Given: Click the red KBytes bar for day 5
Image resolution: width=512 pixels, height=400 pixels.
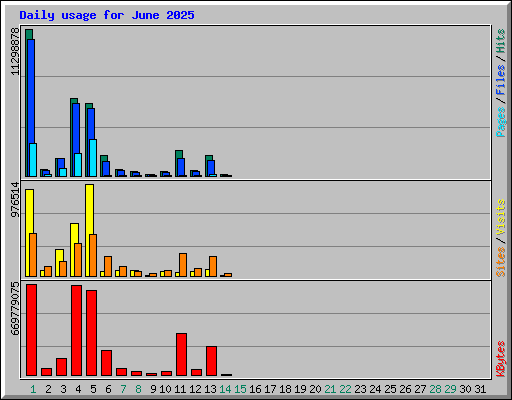Looking at the screenshot, I should point(92,333).
